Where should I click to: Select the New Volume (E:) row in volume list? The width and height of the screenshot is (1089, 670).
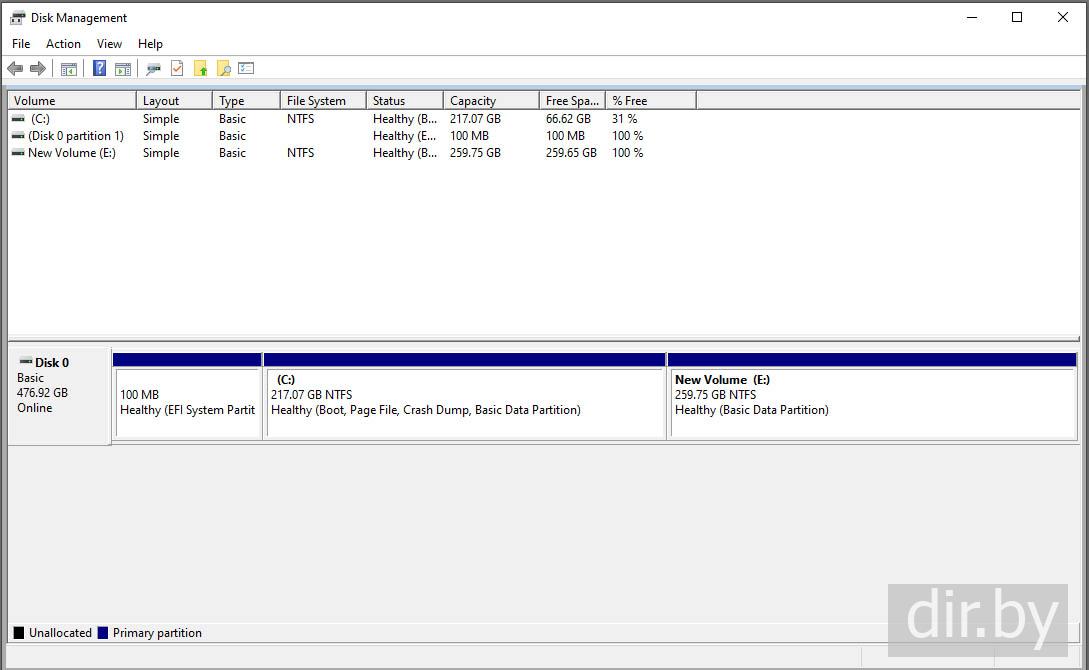pos(71,153)
